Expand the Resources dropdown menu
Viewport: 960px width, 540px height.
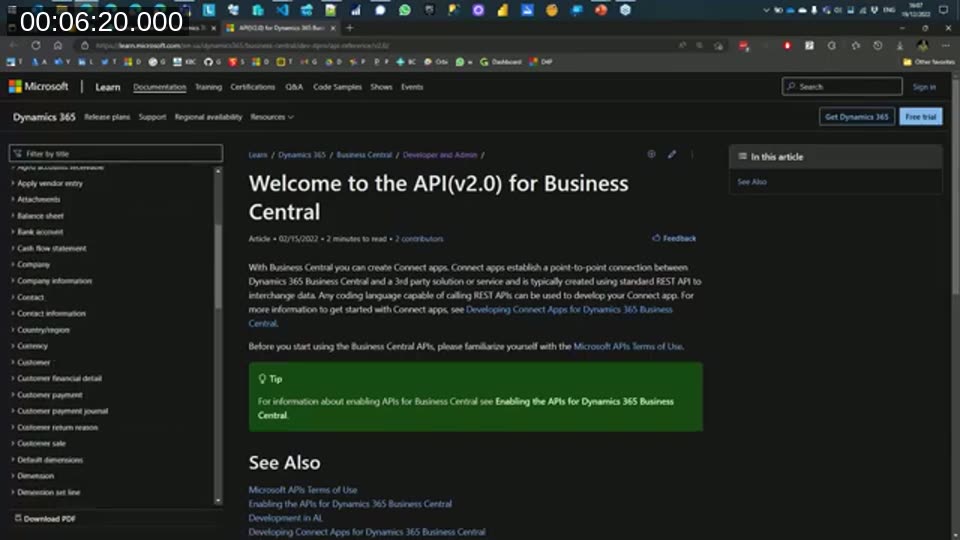click(x=272, y=117)
